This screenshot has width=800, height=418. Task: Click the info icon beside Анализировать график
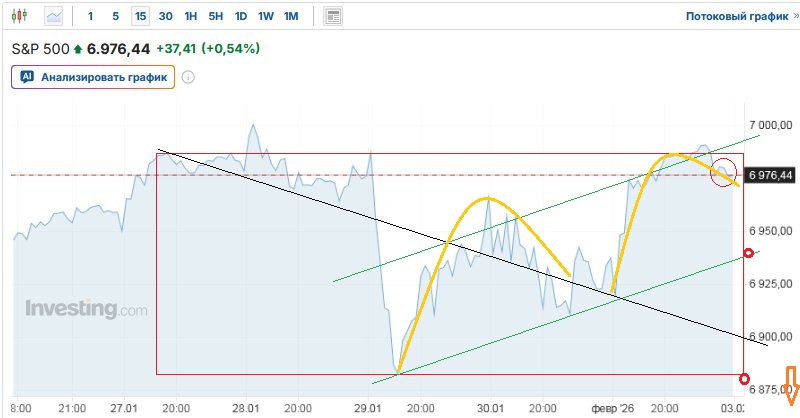pyautogui.click(x=187, y=76)
